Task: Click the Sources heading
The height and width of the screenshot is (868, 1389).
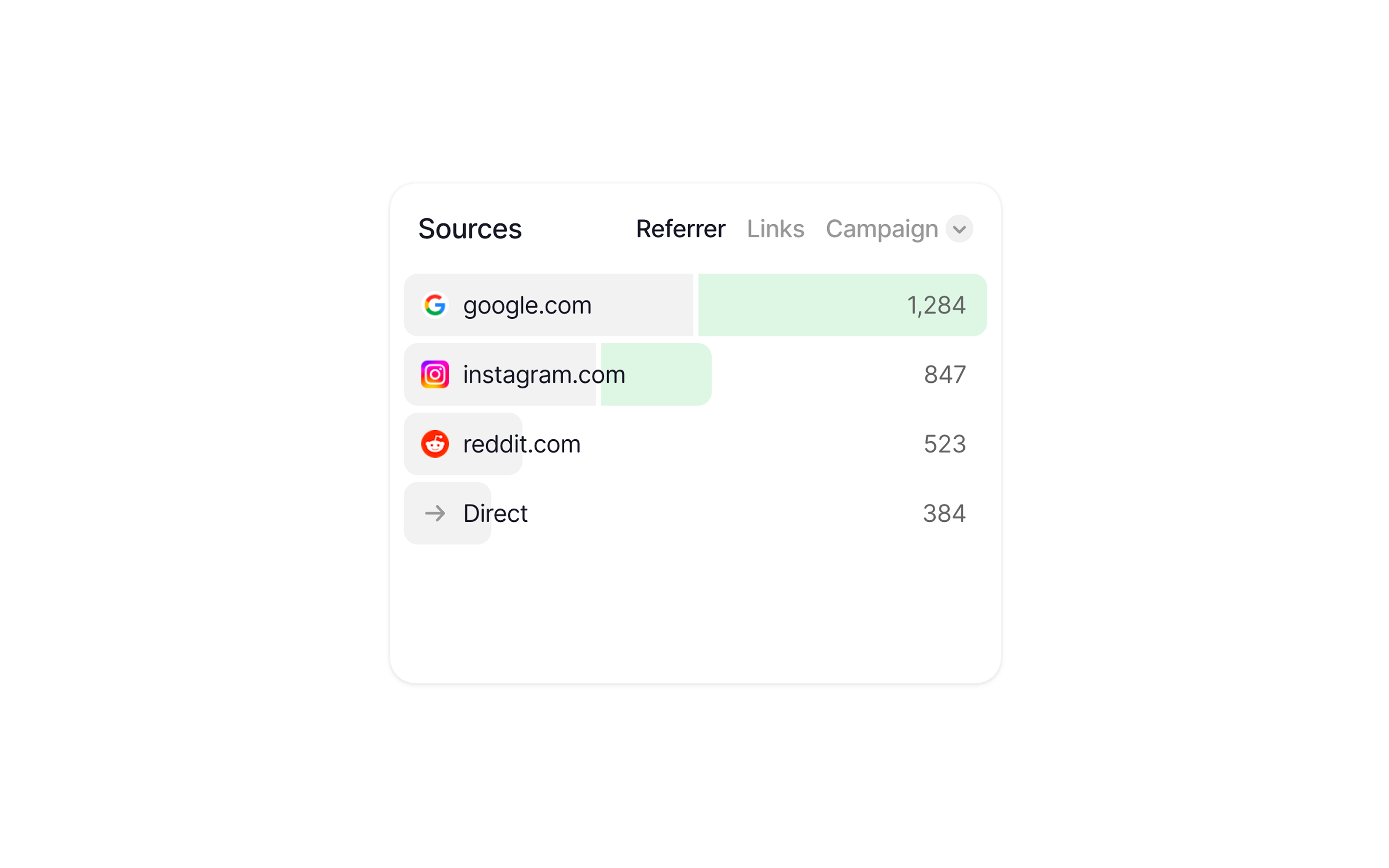Action: (x=469, y=229)
